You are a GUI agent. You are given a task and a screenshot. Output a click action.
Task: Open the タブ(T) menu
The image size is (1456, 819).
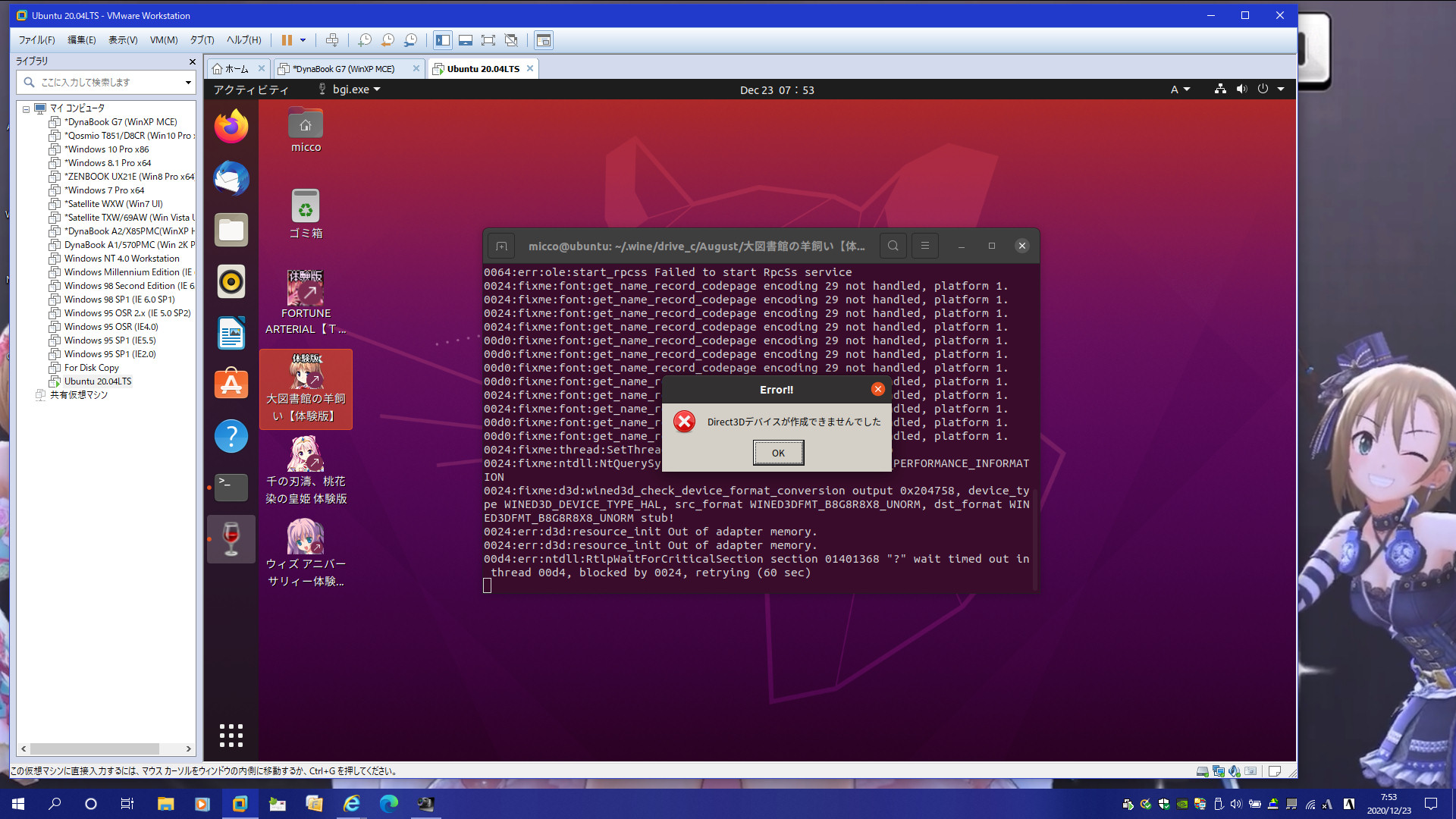(x=202, y=40)
